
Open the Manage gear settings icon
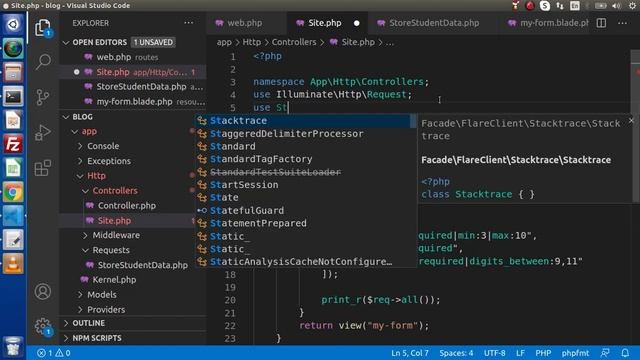point(43,327)
